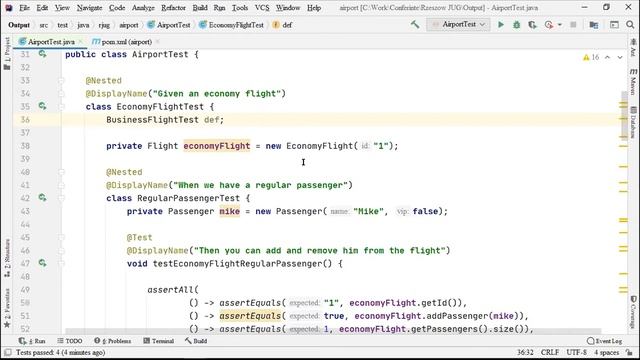Open the Terminal tool window
Screen dimensions: 640x360
pyautogui.click(x=159, y=341)
